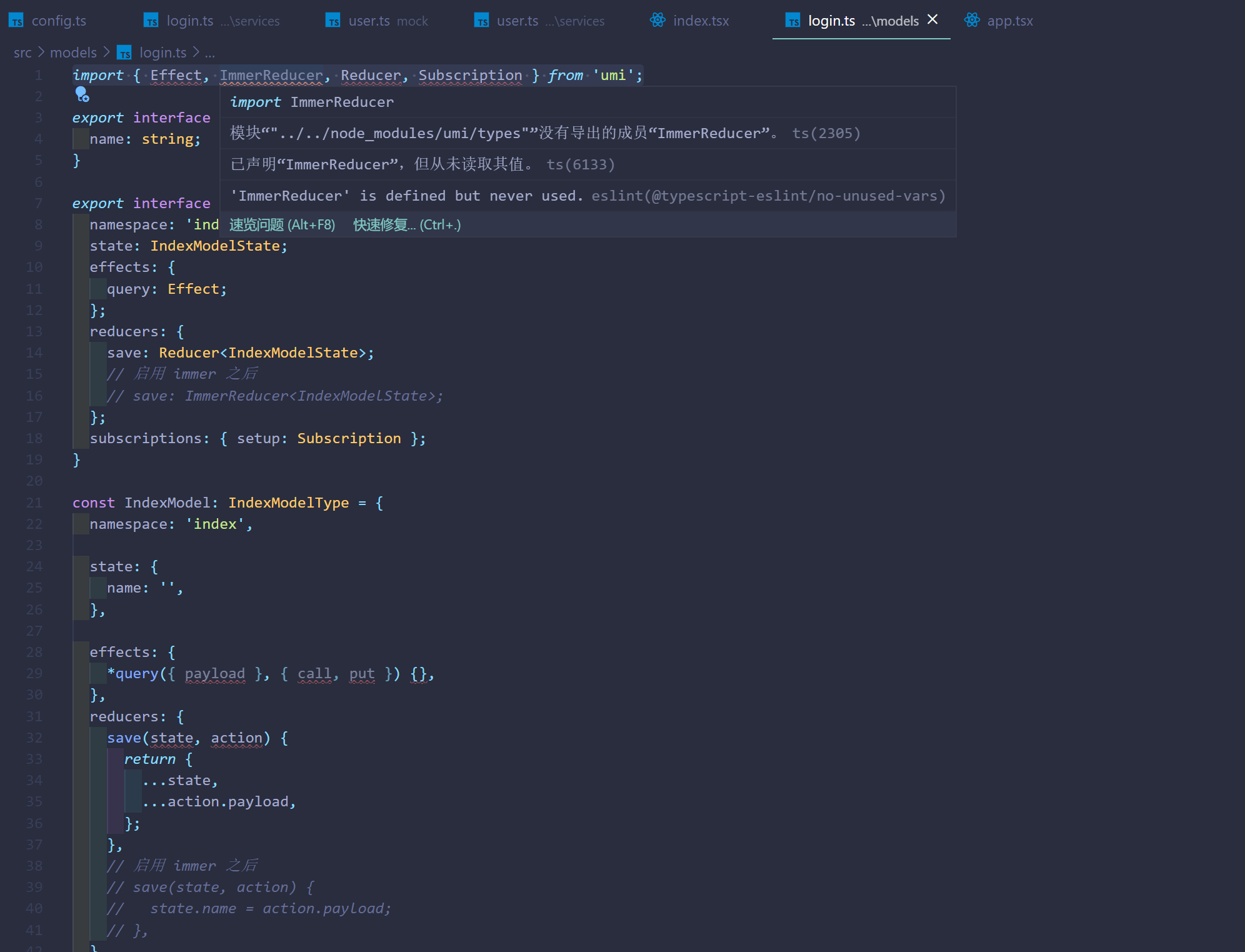This screenshot has width=1245, height=952.
Task: Expand the models breadcrumb item
Action: pyautogui.click(x=73, y=53)
